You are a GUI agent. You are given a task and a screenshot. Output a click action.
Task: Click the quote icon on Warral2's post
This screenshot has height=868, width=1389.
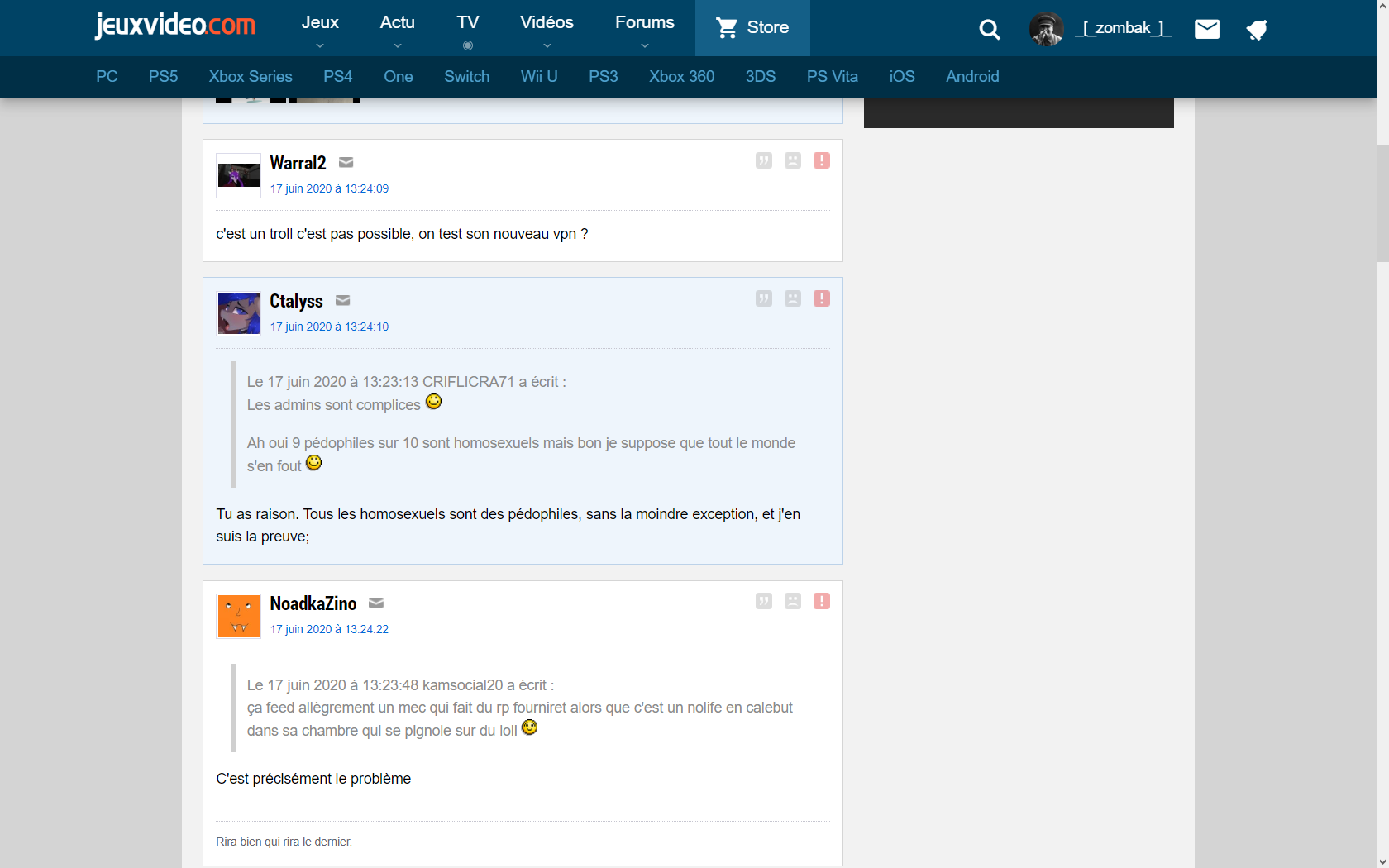(763, 160)
